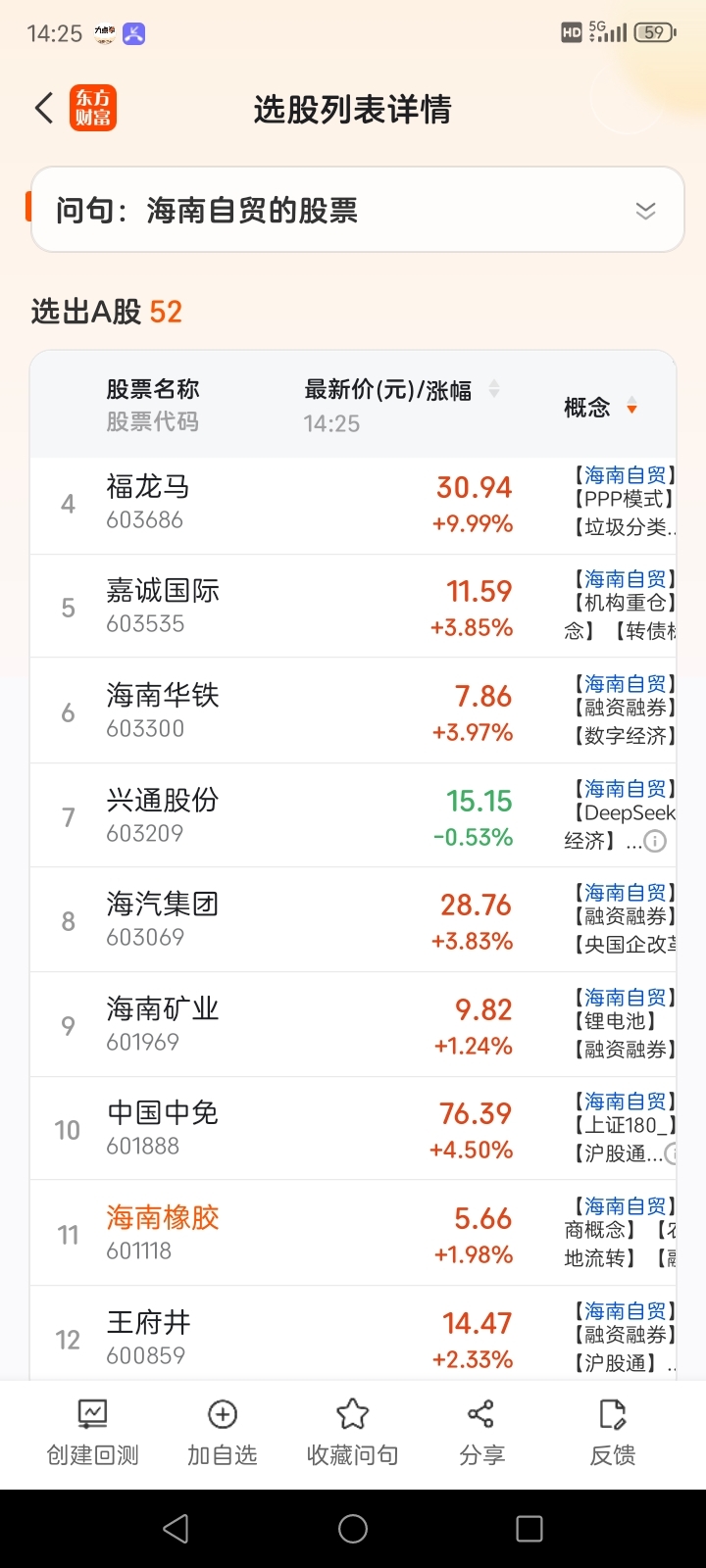Tap info icon in 中国中免 concept cell
Viewport: 706px width, 1568px height.
tap(673, 1153)
